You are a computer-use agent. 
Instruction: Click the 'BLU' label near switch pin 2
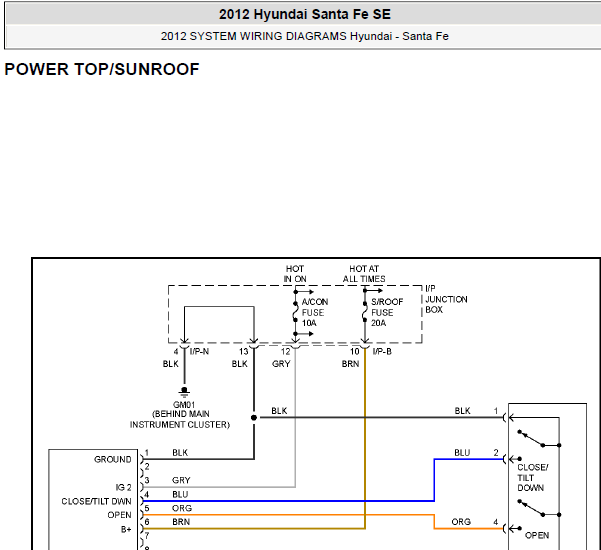462,453
